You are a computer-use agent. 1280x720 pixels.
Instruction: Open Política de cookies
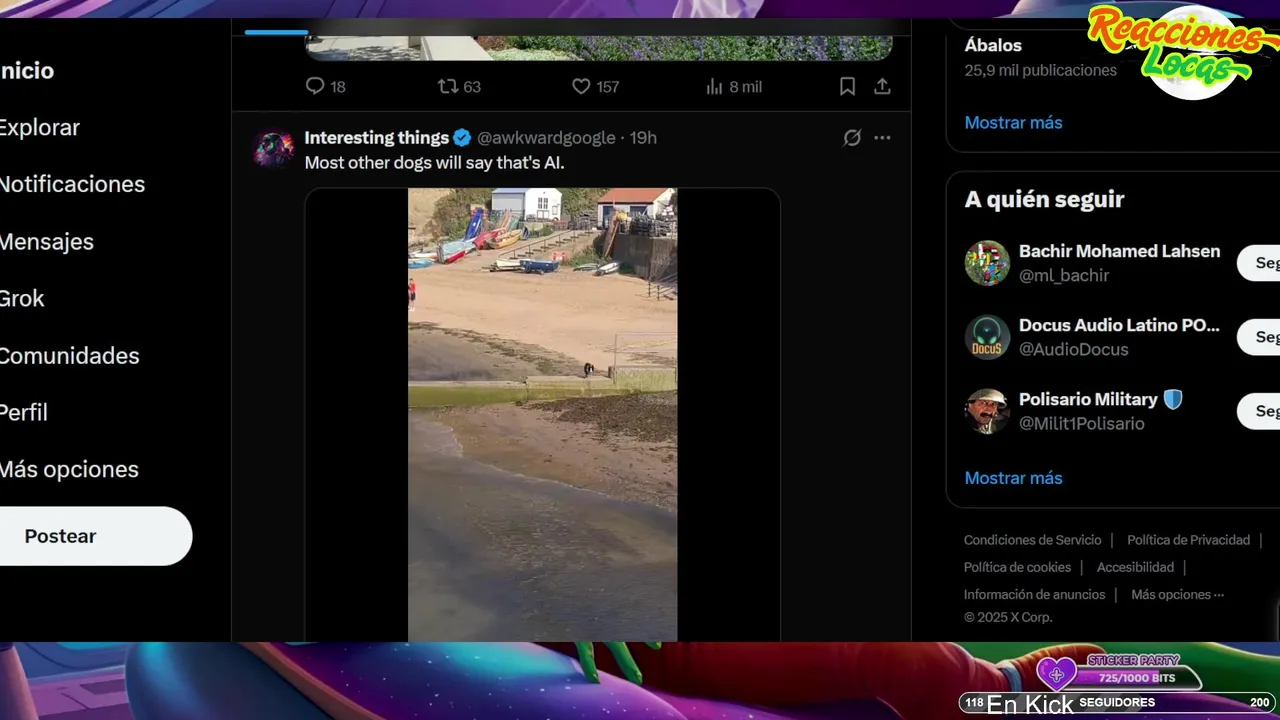click(1017, 567)
